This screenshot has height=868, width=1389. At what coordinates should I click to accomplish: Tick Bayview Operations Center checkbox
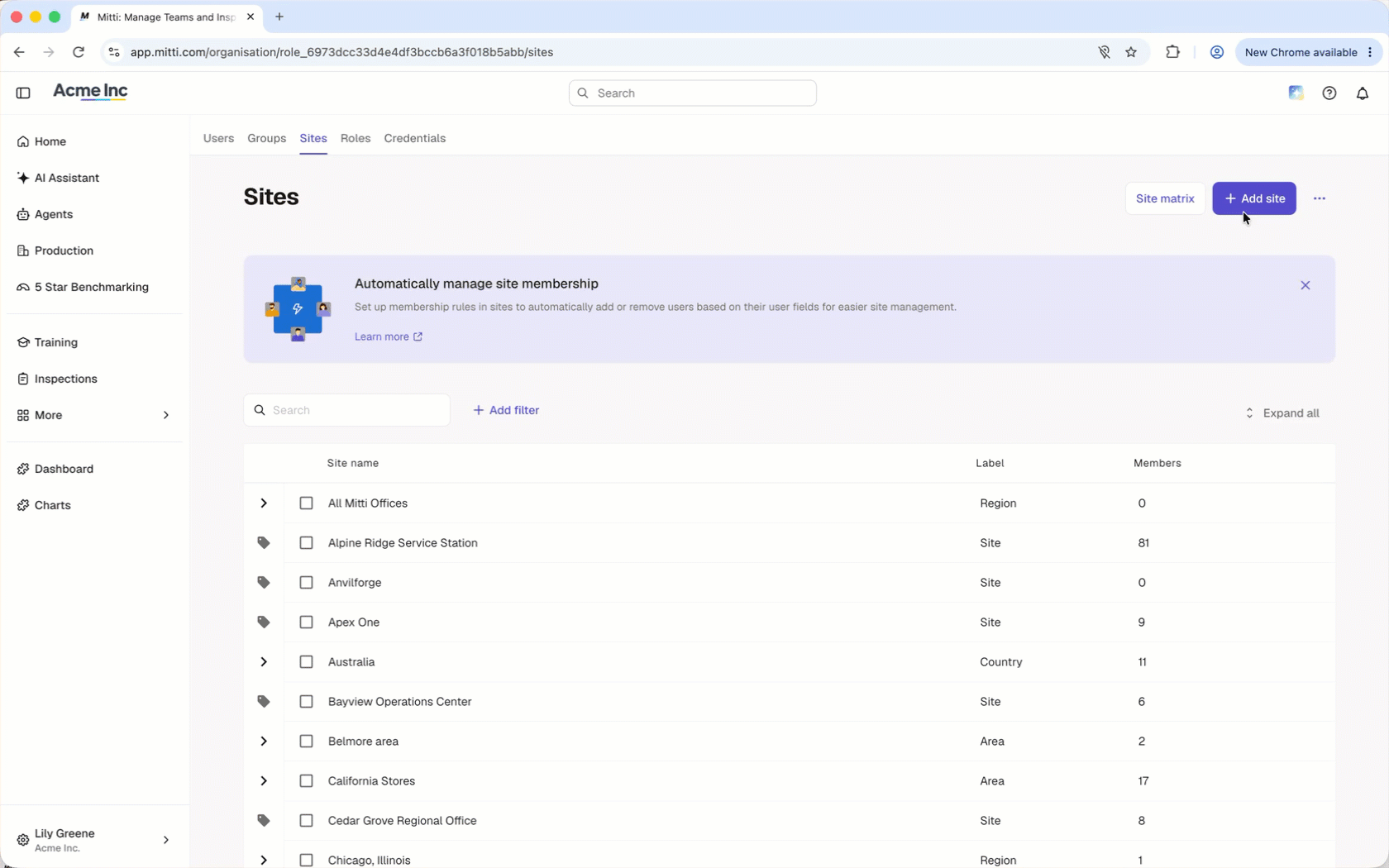point(307,702)
